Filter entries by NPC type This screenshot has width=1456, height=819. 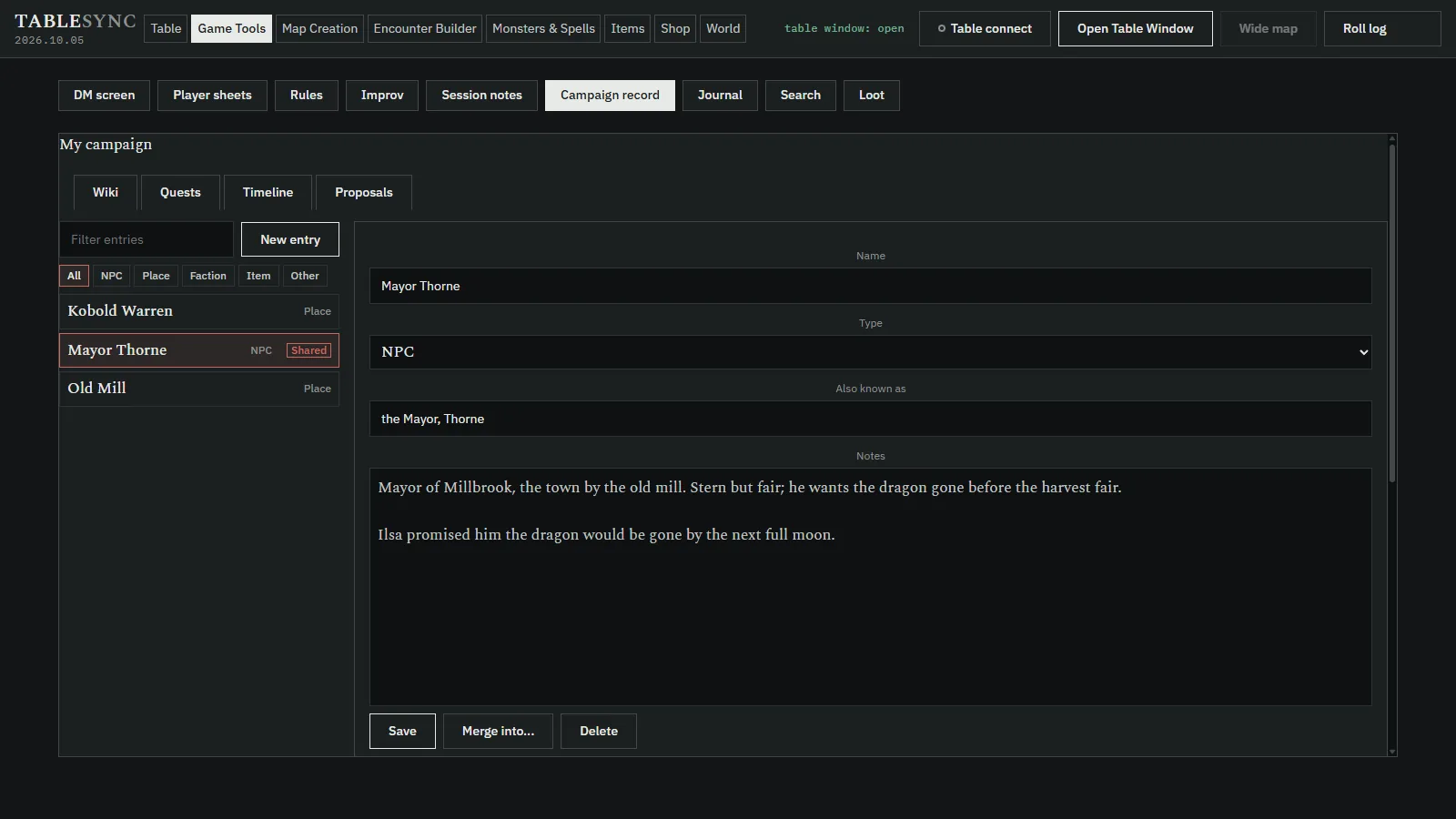(111, 276)
